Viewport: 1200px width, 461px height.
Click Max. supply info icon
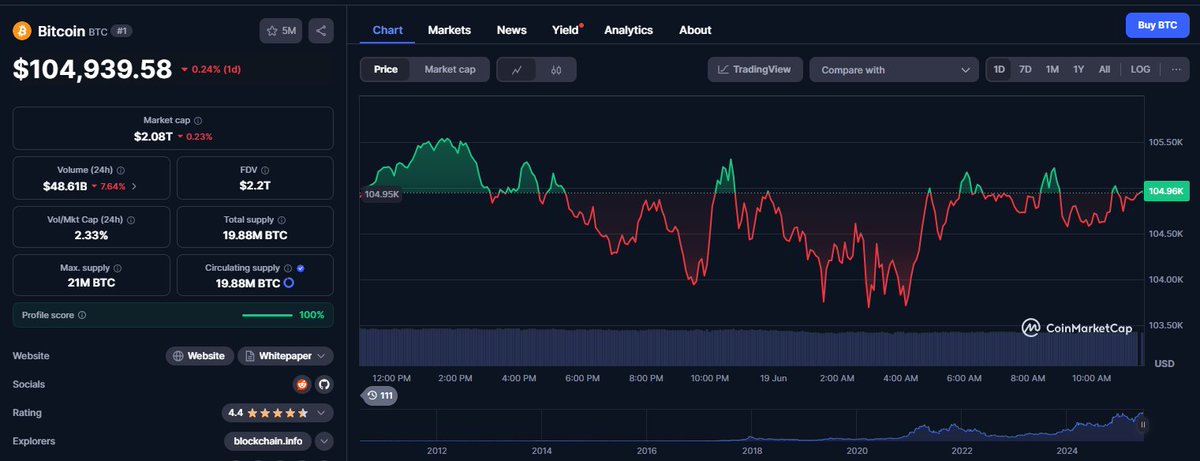(x=118, y=268)
